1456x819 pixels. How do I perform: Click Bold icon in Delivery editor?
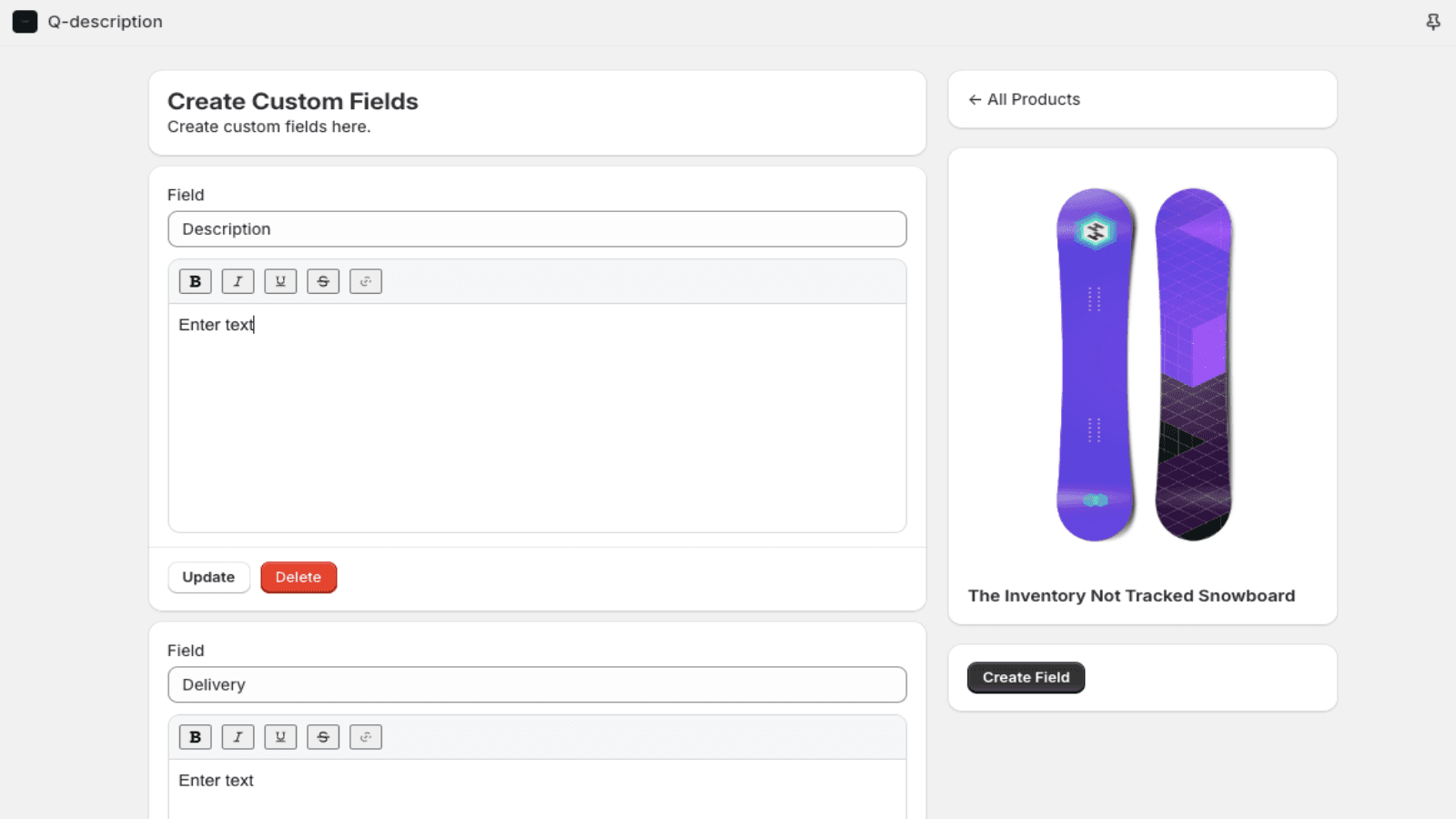click(x=195, y=737)
